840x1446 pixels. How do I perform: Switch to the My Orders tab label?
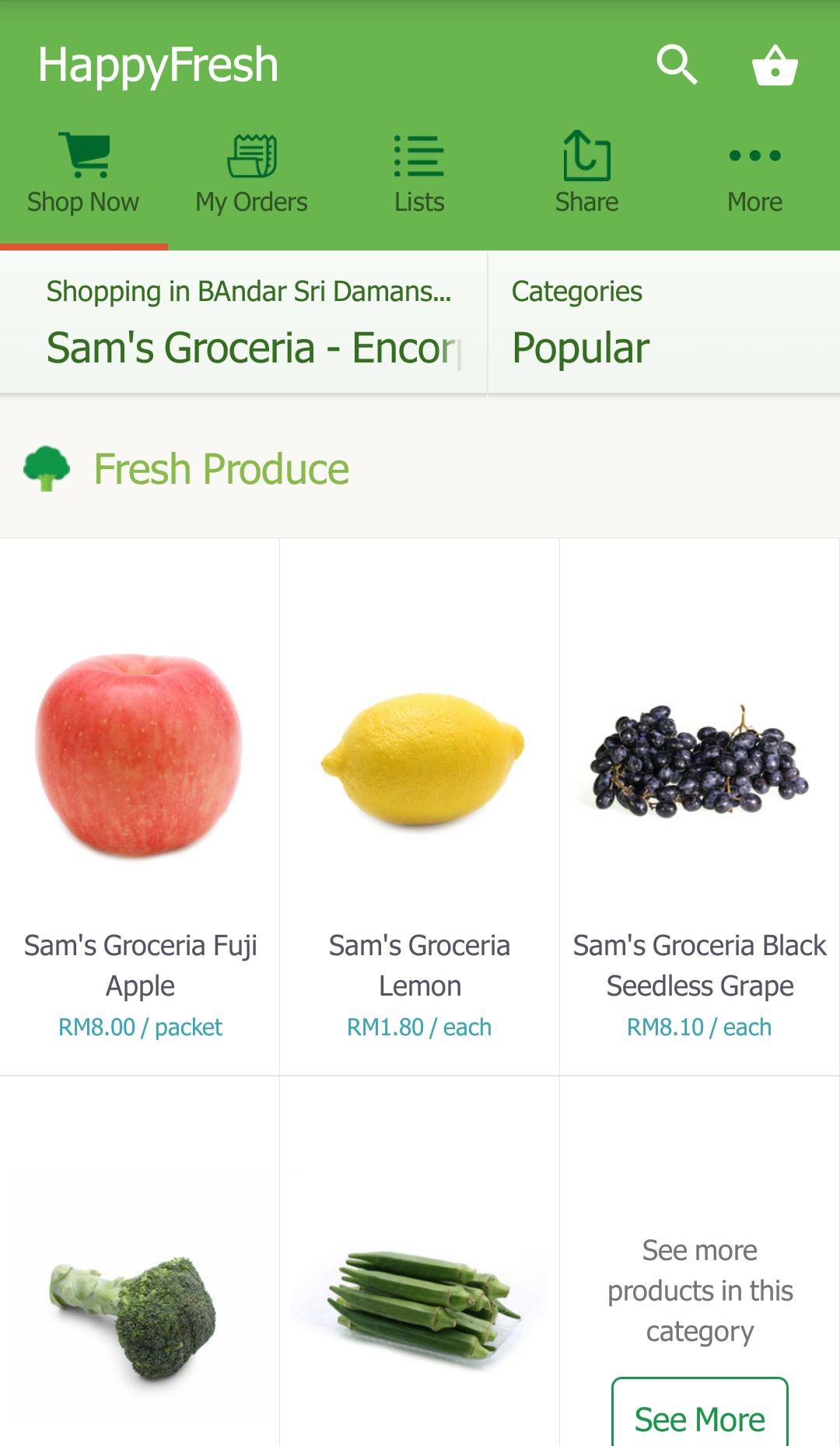251,202
